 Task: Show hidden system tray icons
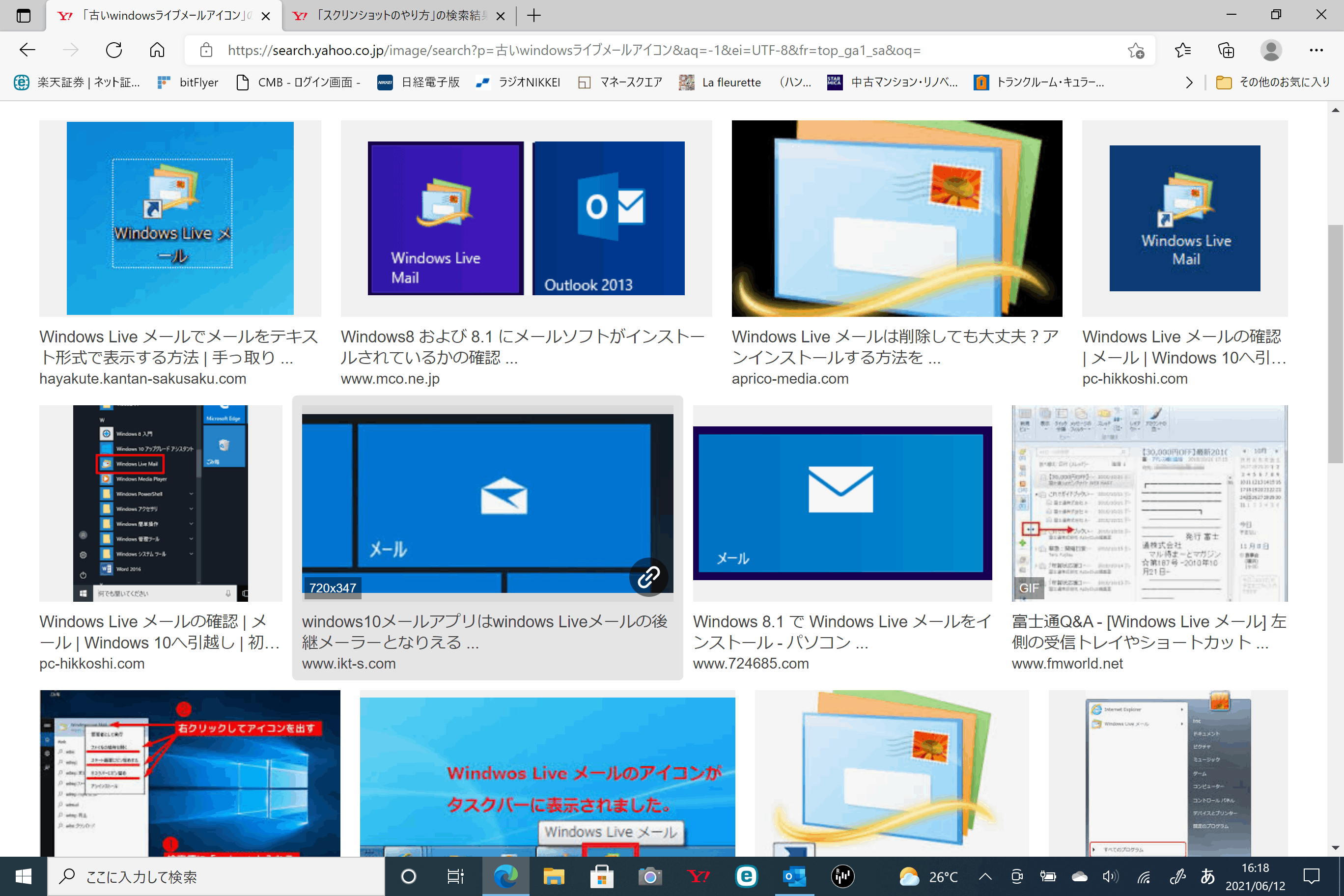tap(985, 876)
